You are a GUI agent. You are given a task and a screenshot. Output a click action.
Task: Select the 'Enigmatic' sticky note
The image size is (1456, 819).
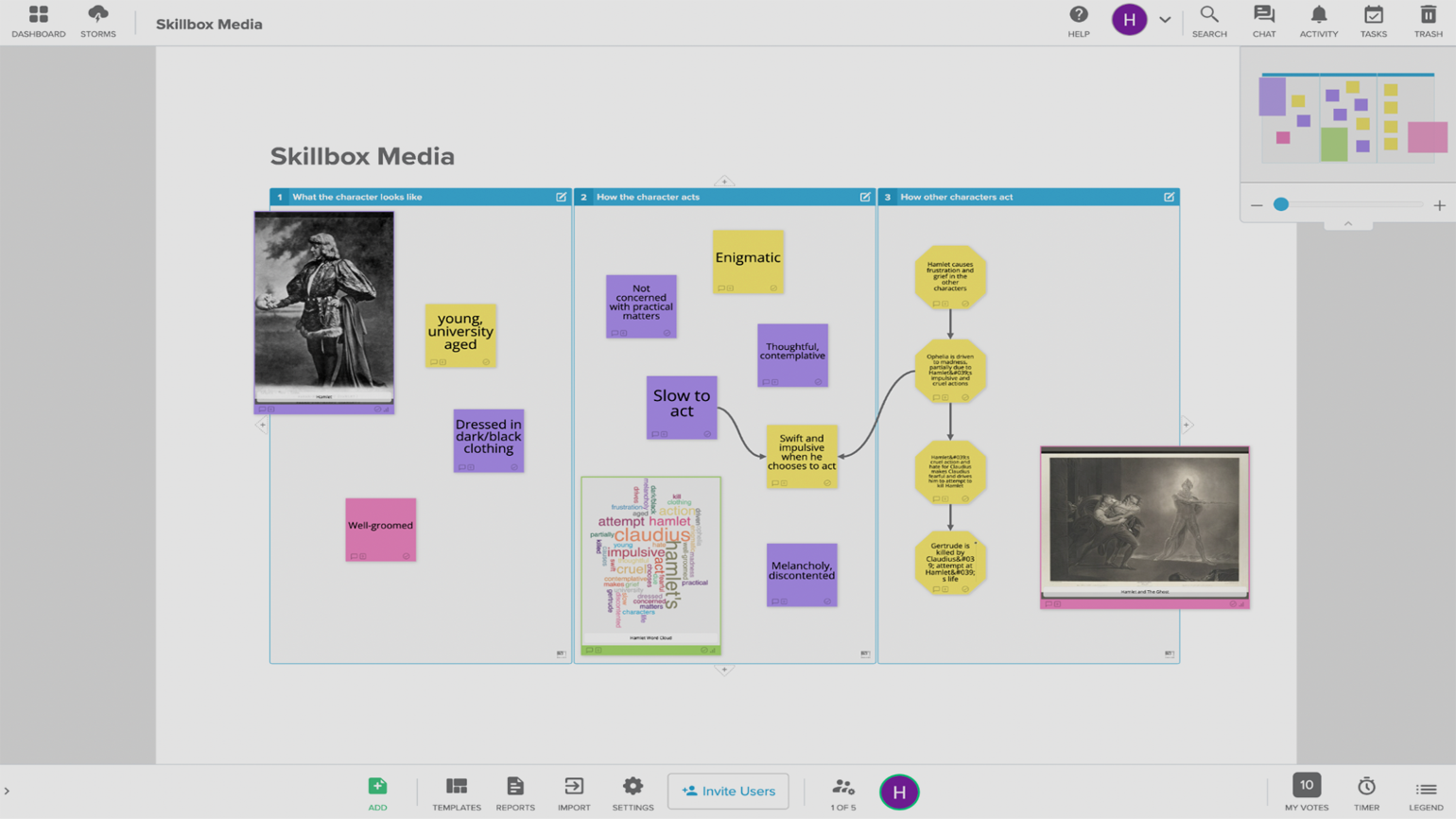[748, 258]
